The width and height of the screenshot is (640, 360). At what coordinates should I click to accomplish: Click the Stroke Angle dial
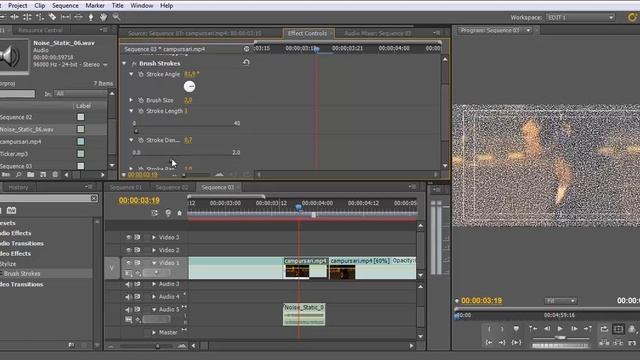pyautogui.click(x=189, y=87)
